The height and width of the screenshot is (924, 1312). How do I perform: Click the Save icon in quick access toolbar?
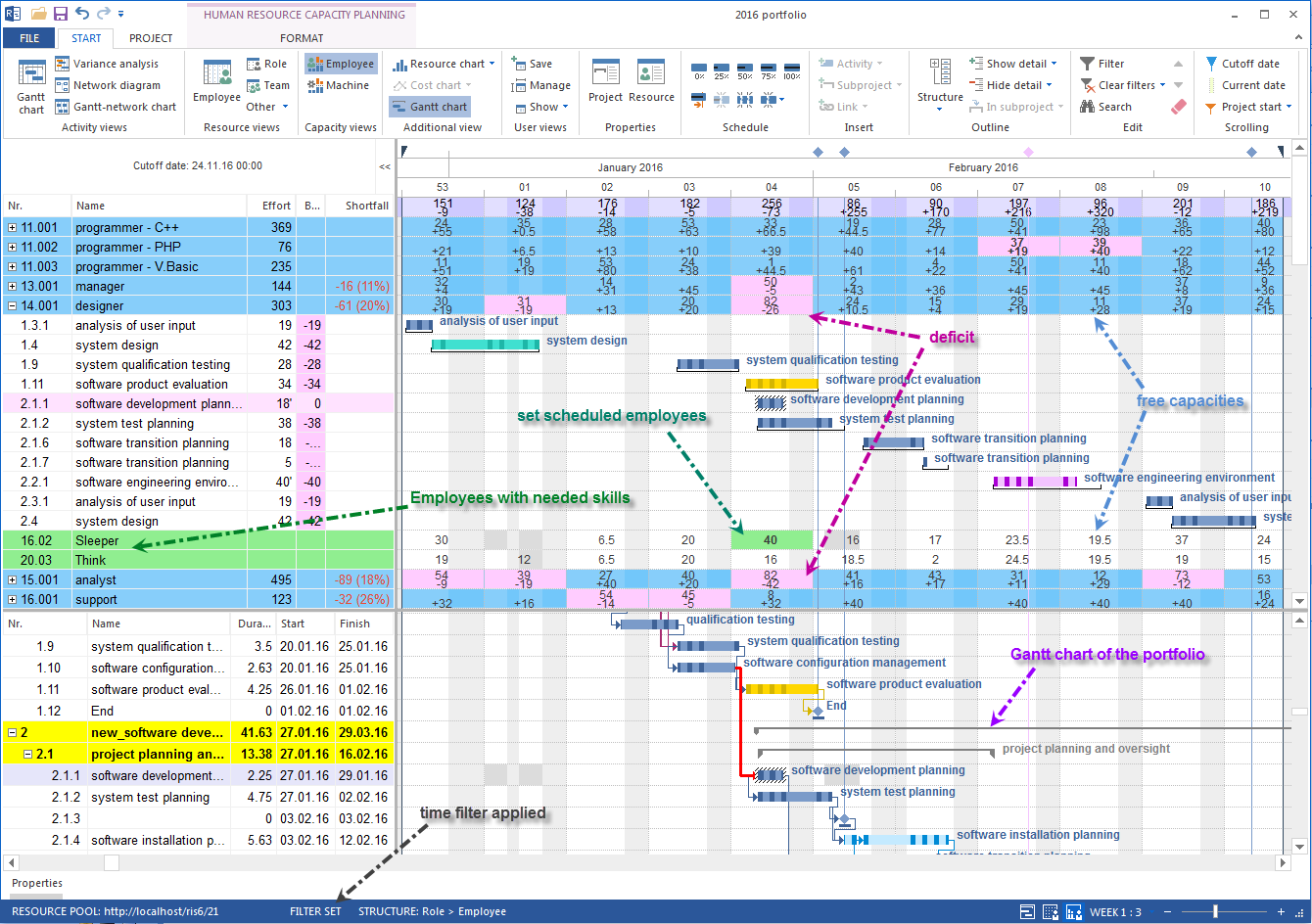61,14
